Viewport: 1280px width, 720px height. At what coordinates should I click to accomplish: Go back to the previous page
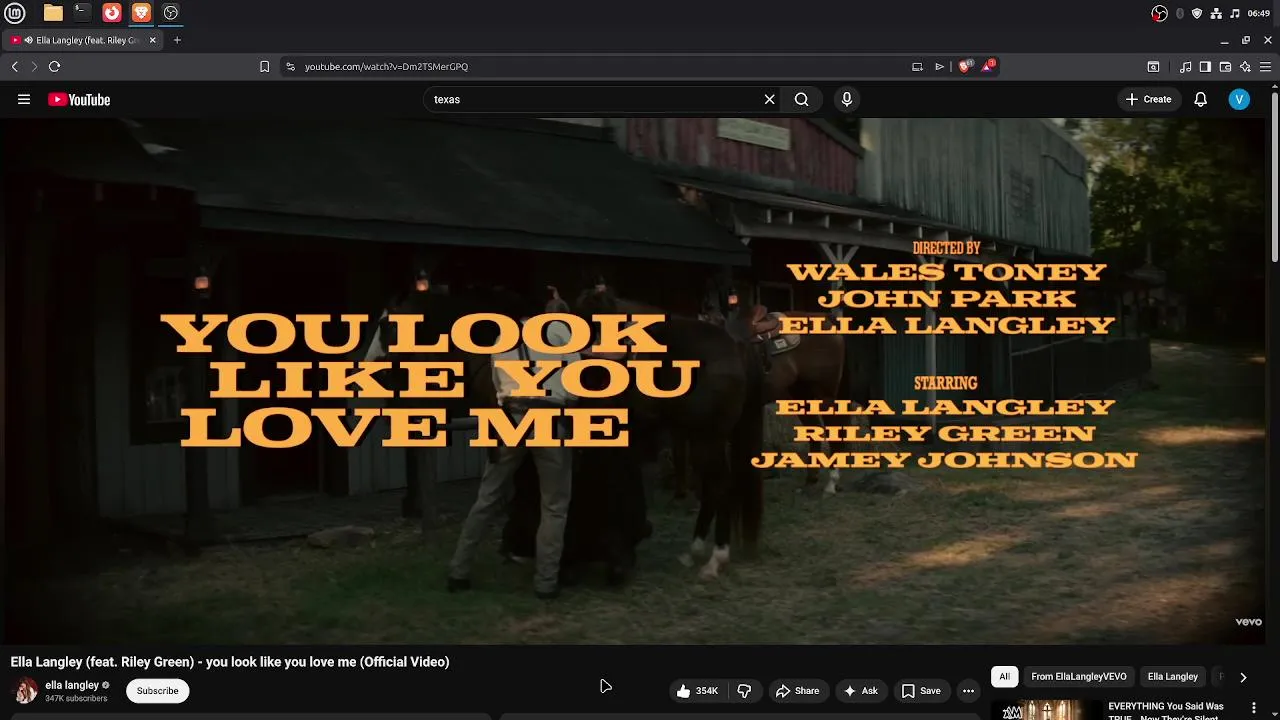[15, 66]
